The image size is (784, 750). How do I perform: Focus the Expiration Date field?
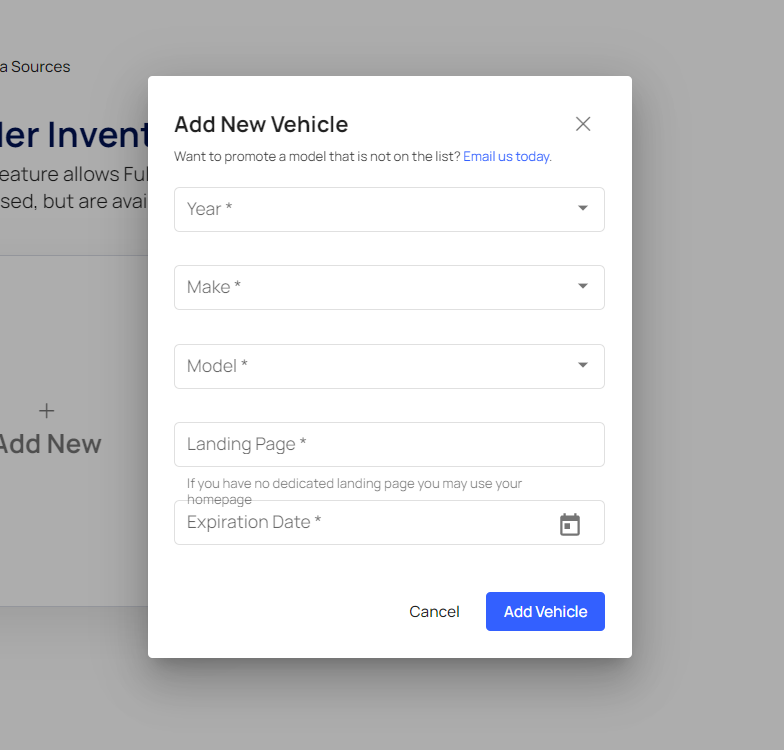[x=360, y=523]
